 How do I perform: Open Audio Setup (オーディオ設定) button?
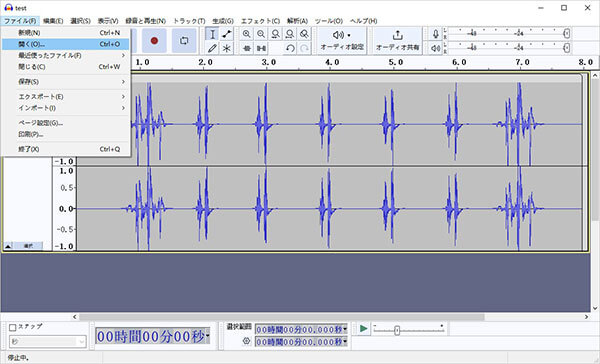(342, 41)
